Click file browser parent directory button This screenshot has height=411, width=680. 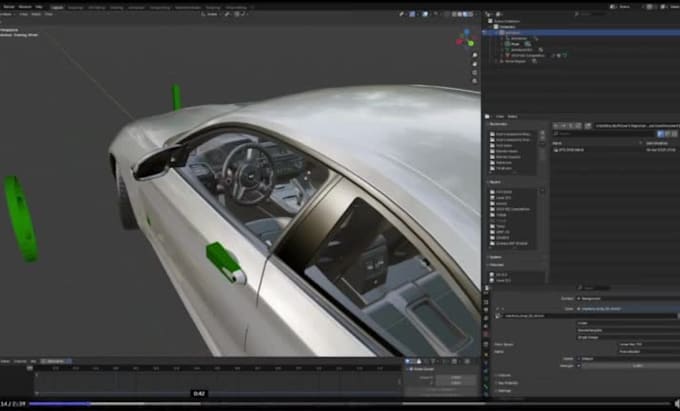click(x=571, y=126)
